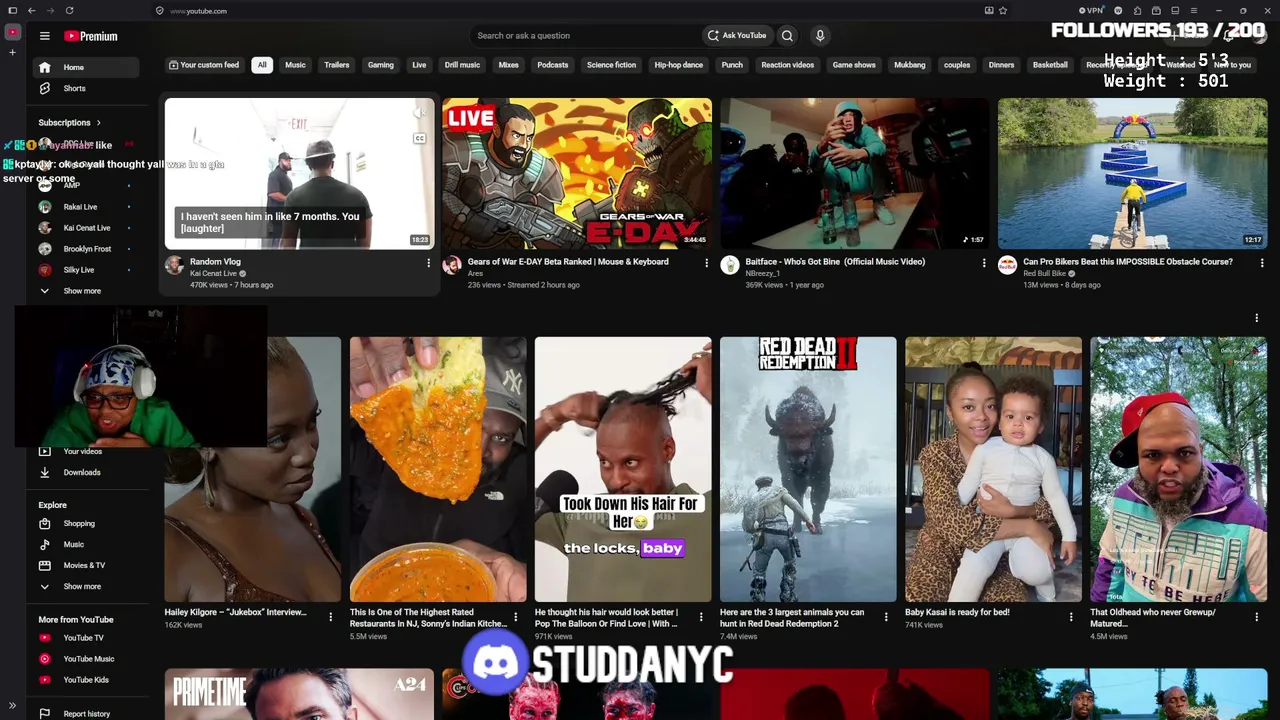
Task: Expand the browser sidebar with double chevron
Action: tap(12, 706)
